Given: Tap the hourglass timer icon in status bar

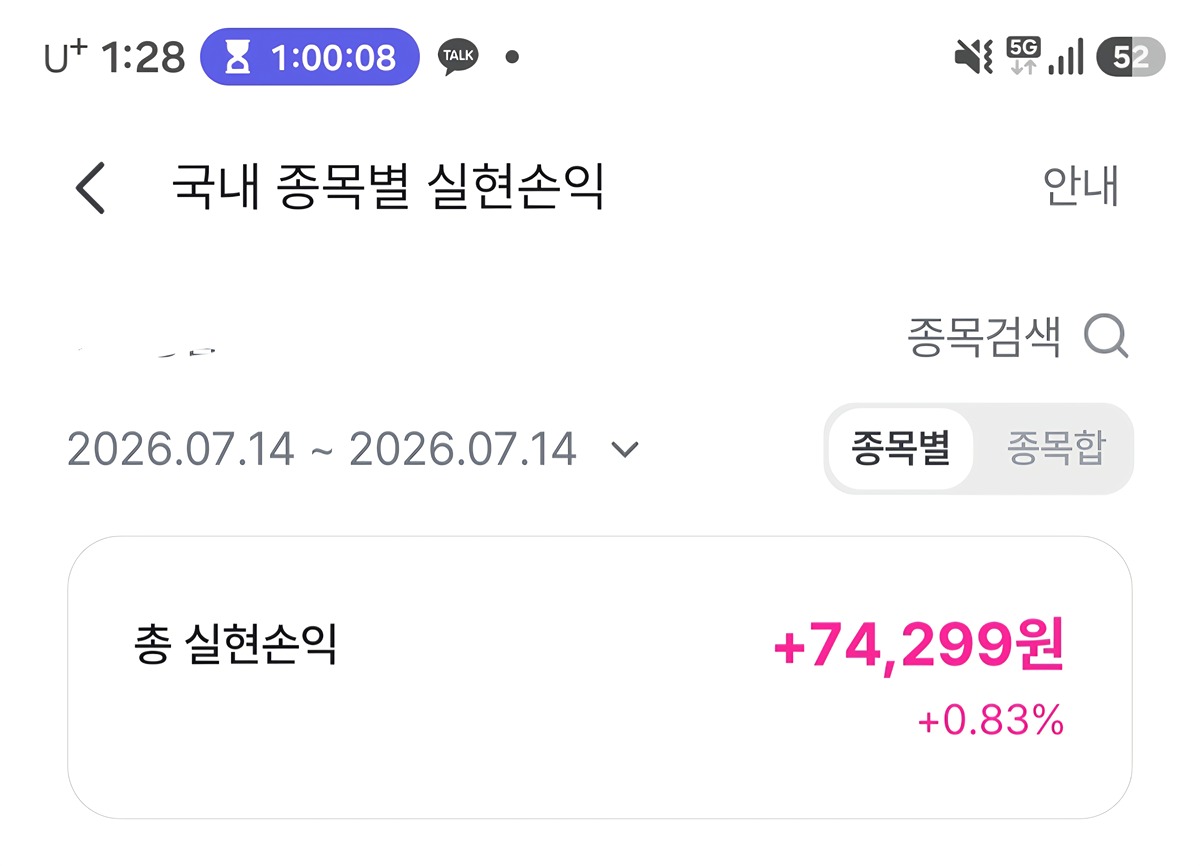Looking at the screenshot, I should (x=238, y=58).
